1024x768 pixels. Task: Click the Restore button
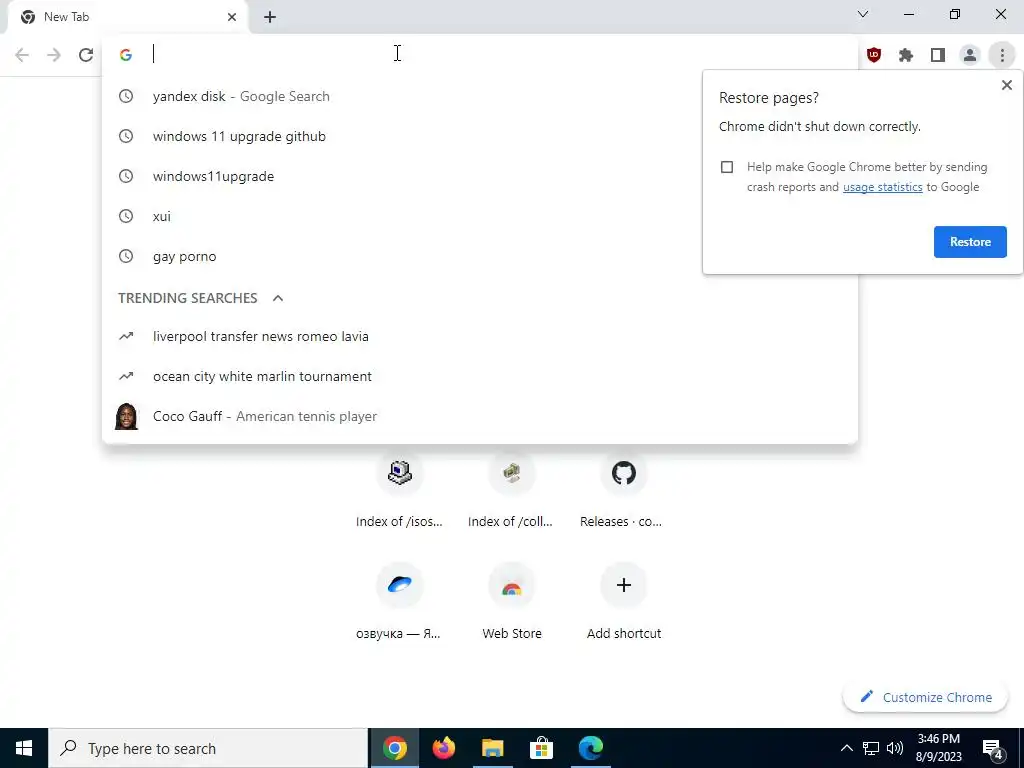click(970, 242)
